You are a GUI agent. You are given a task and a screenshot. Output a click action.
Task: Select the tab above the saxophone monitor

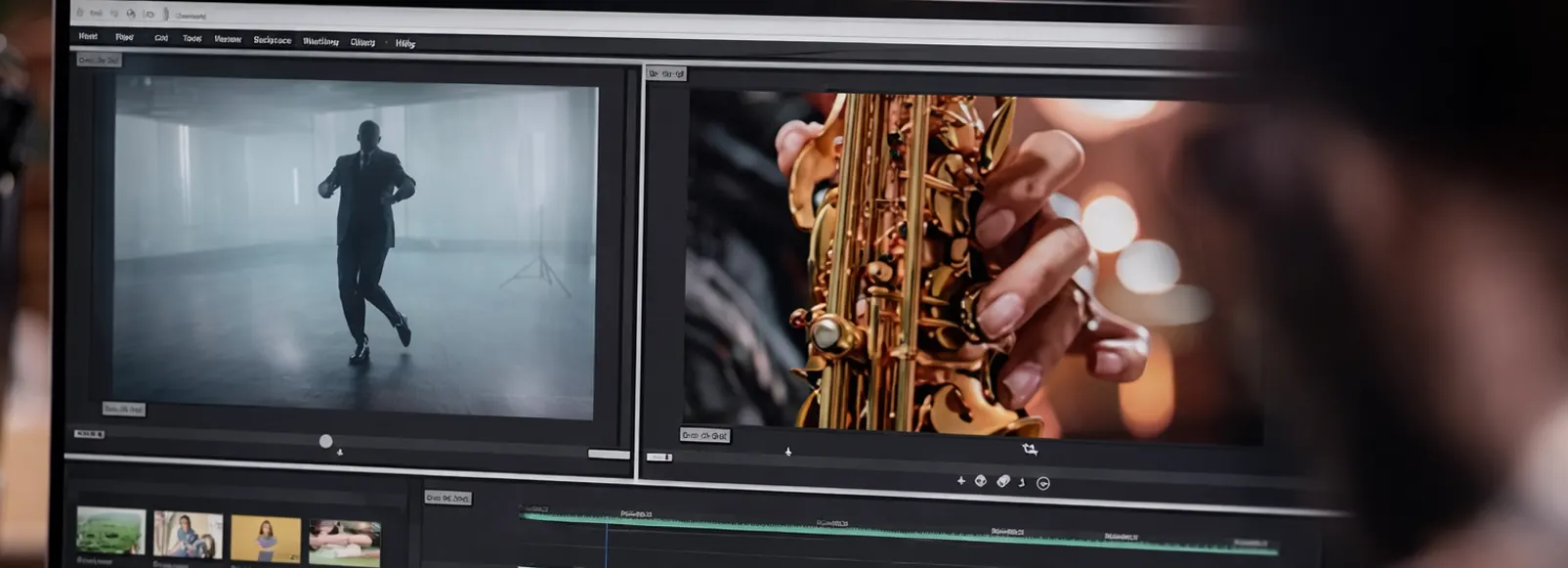(x=667, y=73)
